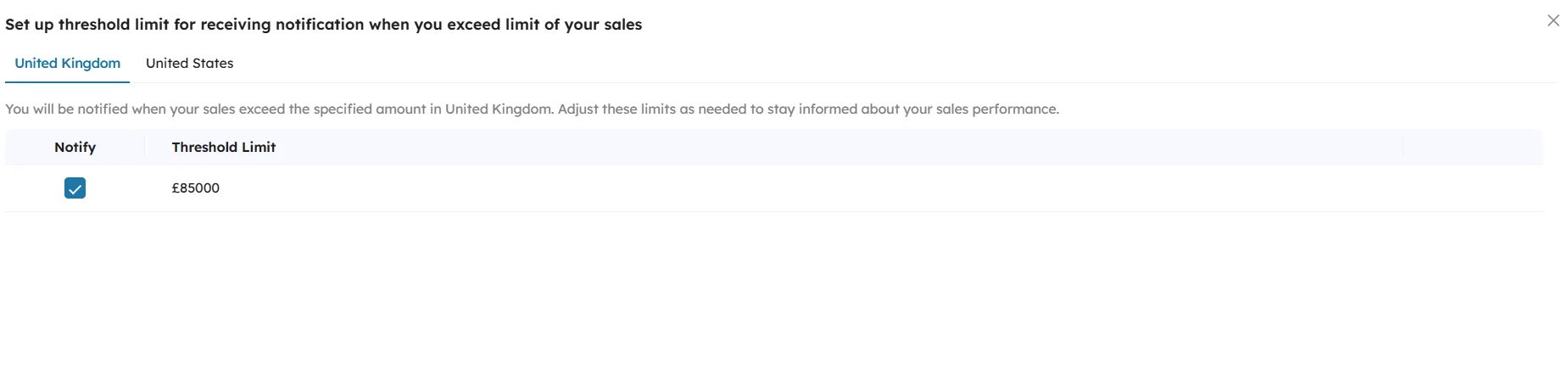Click the Notify column header
Image resolution: width=1568 pixels, height=381 pixels.
pyautogui.click(x=75, y=147)
